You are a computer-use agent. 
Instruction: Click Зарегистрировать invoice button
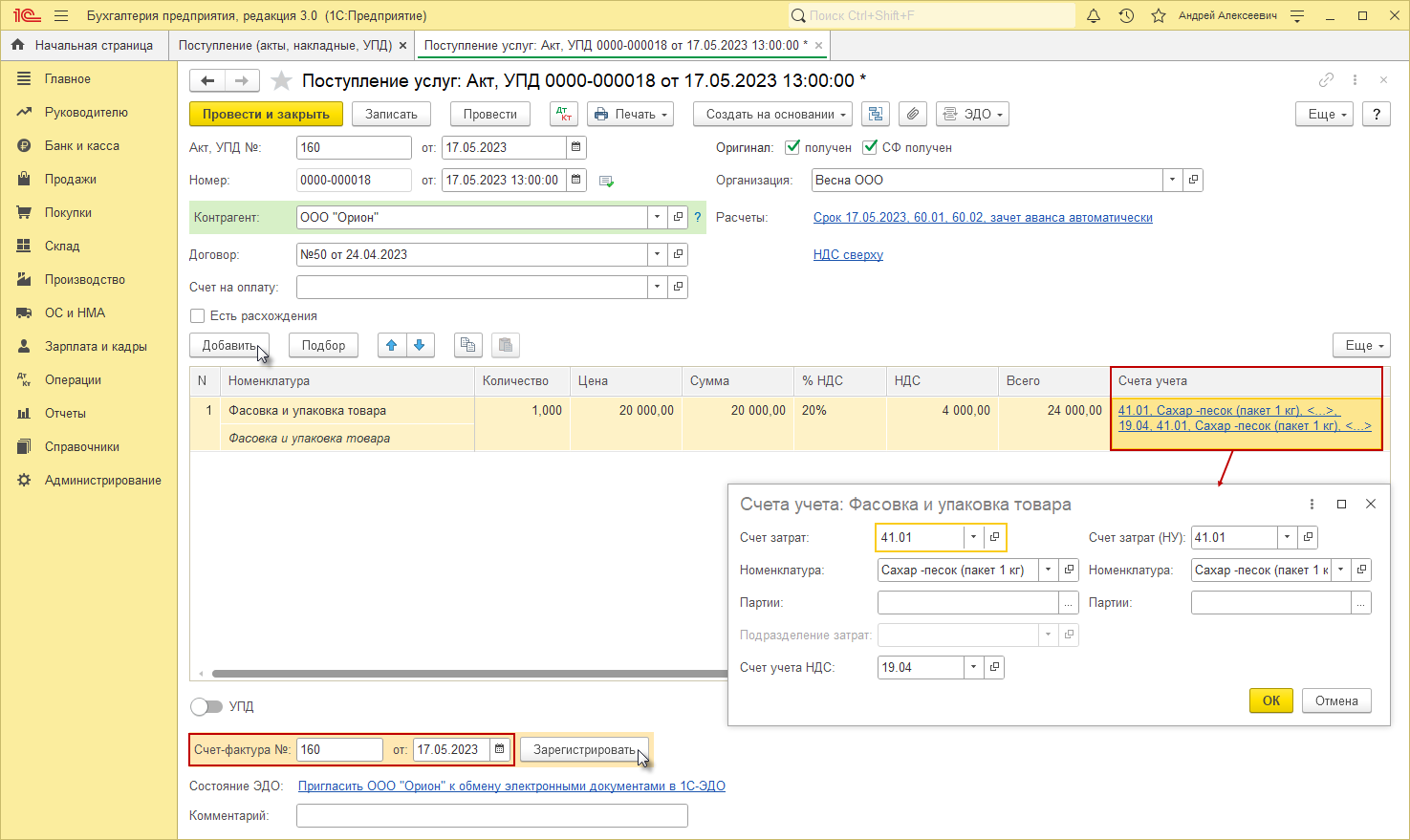(x=584, y=749)
